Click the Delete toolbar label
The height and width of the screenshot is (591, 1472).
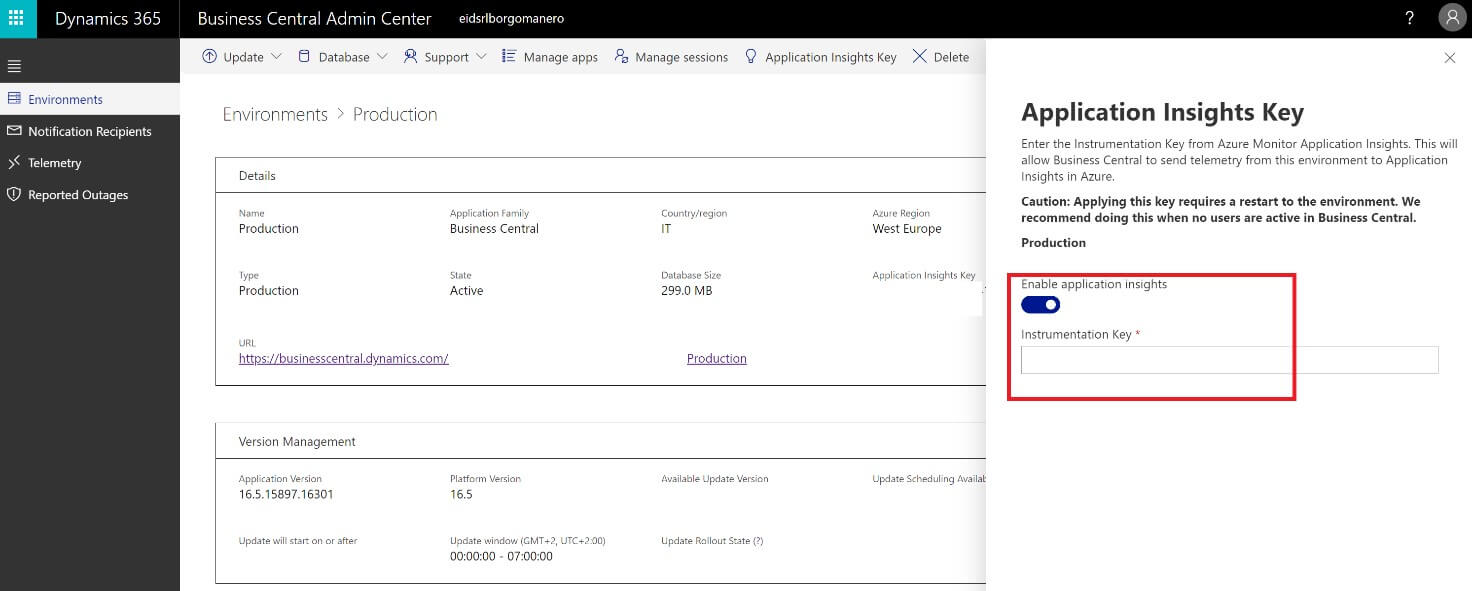(951, 57)
